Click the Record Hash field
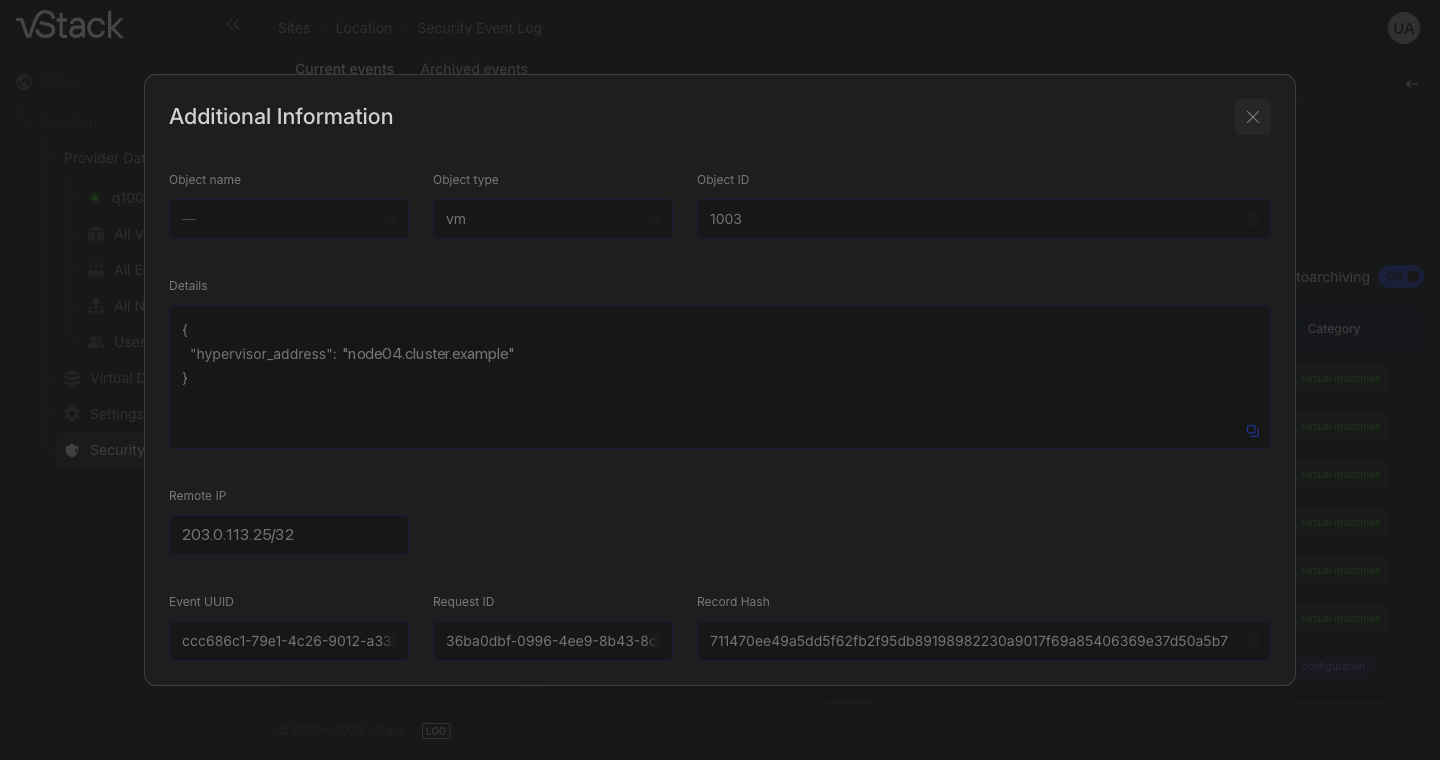The width and height of the screenshot is (1440, 760). coord(984,641)
